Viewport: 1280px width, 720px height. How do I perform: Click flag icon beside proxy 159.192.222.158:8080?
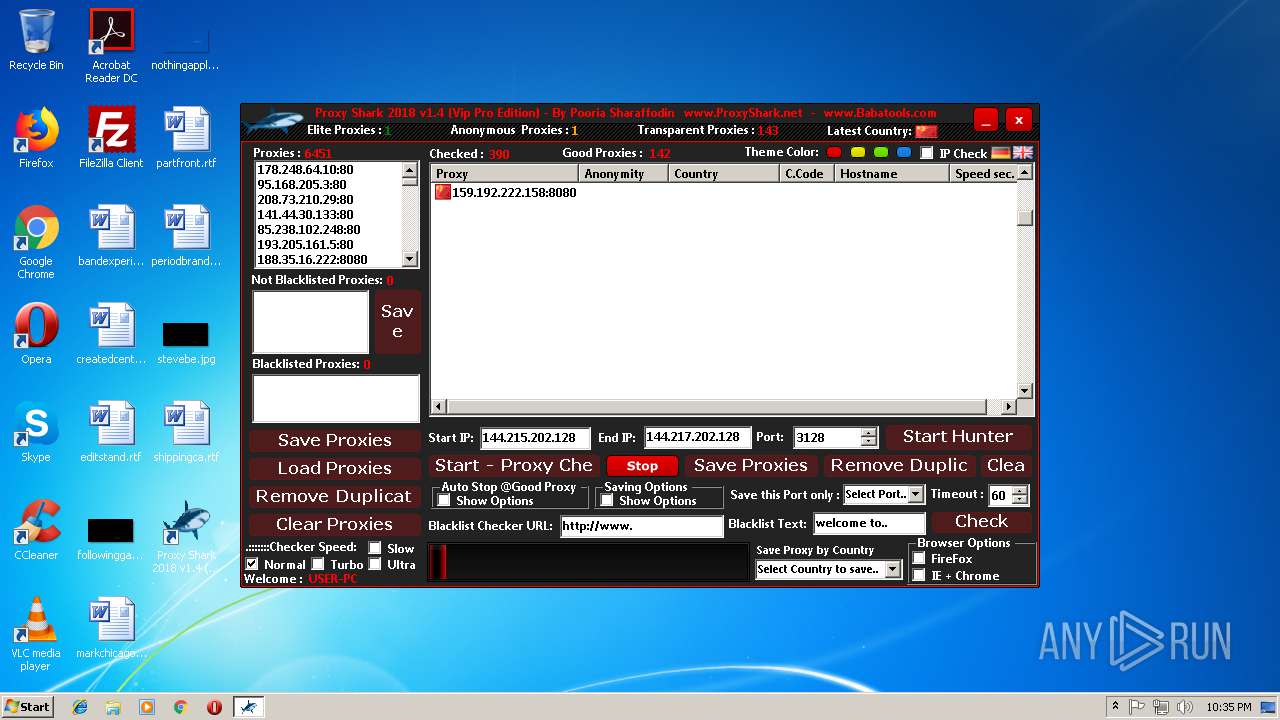click(442, 192)
